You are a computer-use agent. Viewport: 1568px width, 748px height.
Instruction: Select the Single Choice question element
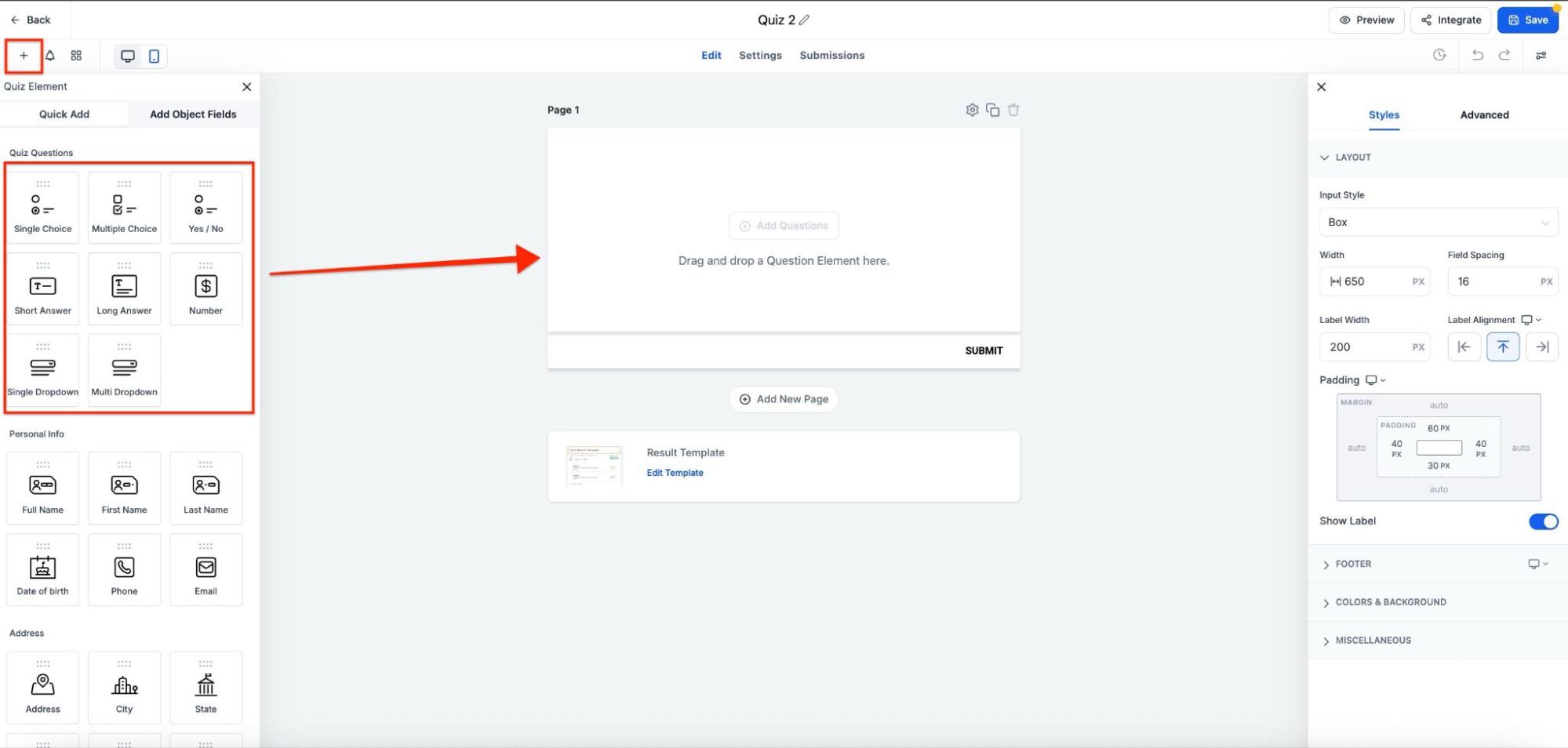[x=42, y=208]
